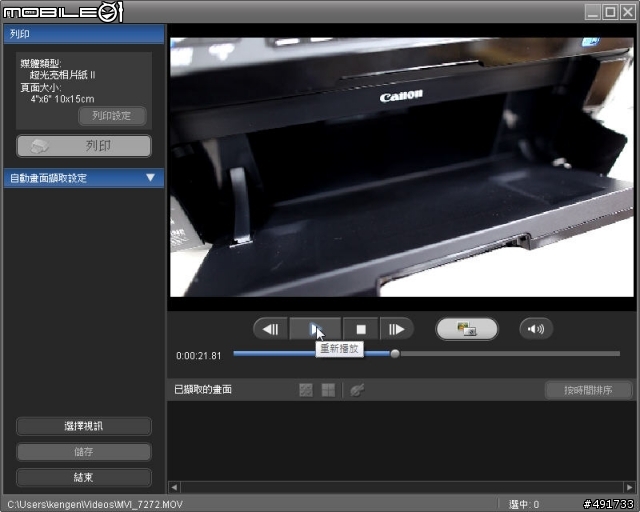Click the correct captured frame icon
This screenshot has width=640, height=512.
coord(357,390)
